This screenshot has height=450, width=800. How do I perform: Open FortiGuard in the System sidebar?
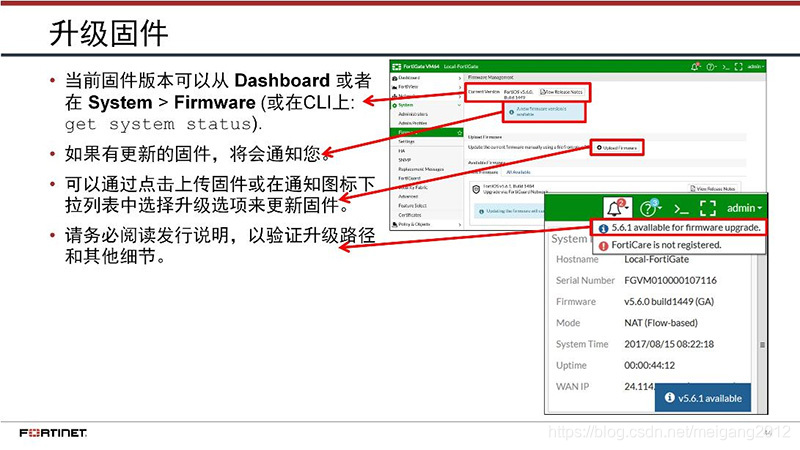tap(409, 179)
